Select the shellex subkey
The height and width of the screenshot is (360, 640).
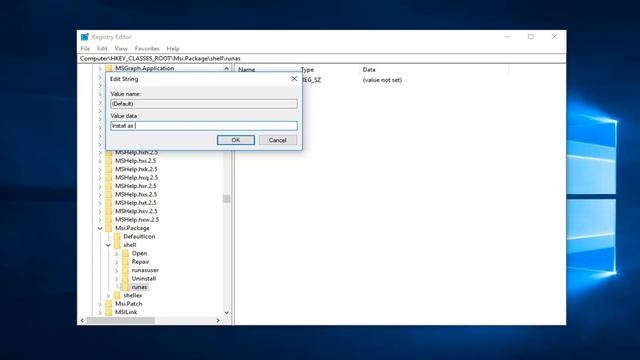[x=133, y=295]
